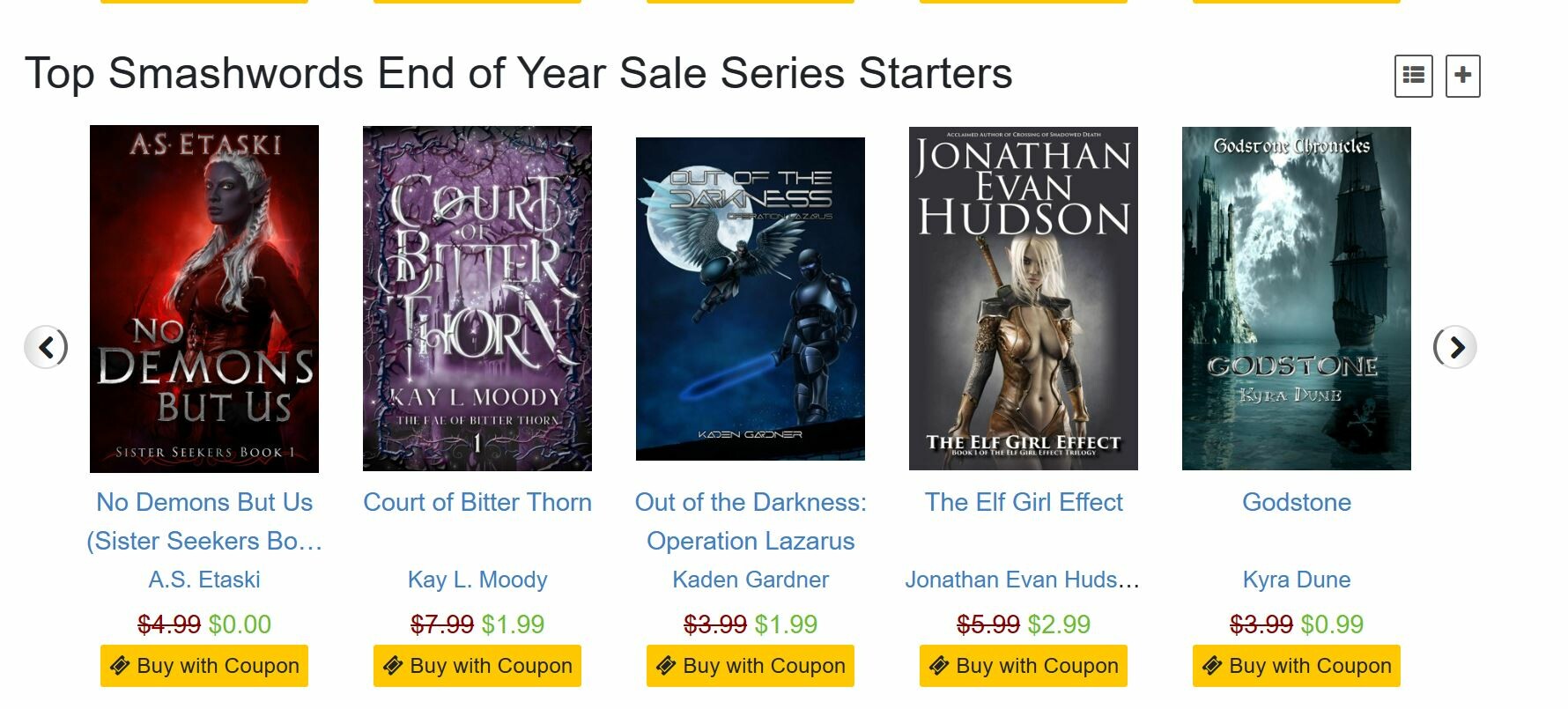1568x709 pixels.
Task: Buy Godstone with coupon
Action: click(1297, 666)
